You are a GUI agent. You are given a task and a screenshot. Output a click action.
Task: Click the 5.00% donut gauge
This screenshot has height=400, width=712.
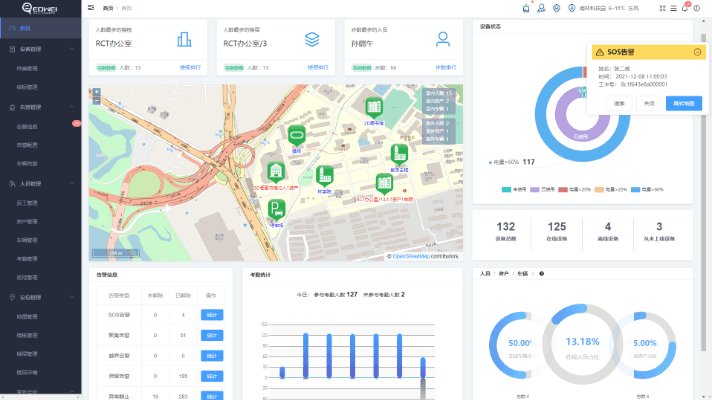point(645,345)
